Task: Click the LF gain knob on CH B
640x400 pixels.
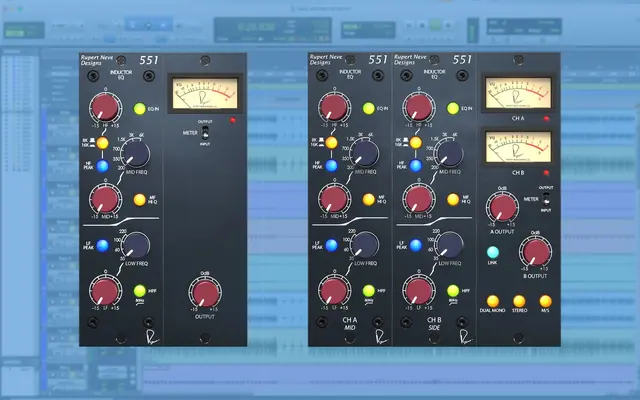Action: pos(419,290)
